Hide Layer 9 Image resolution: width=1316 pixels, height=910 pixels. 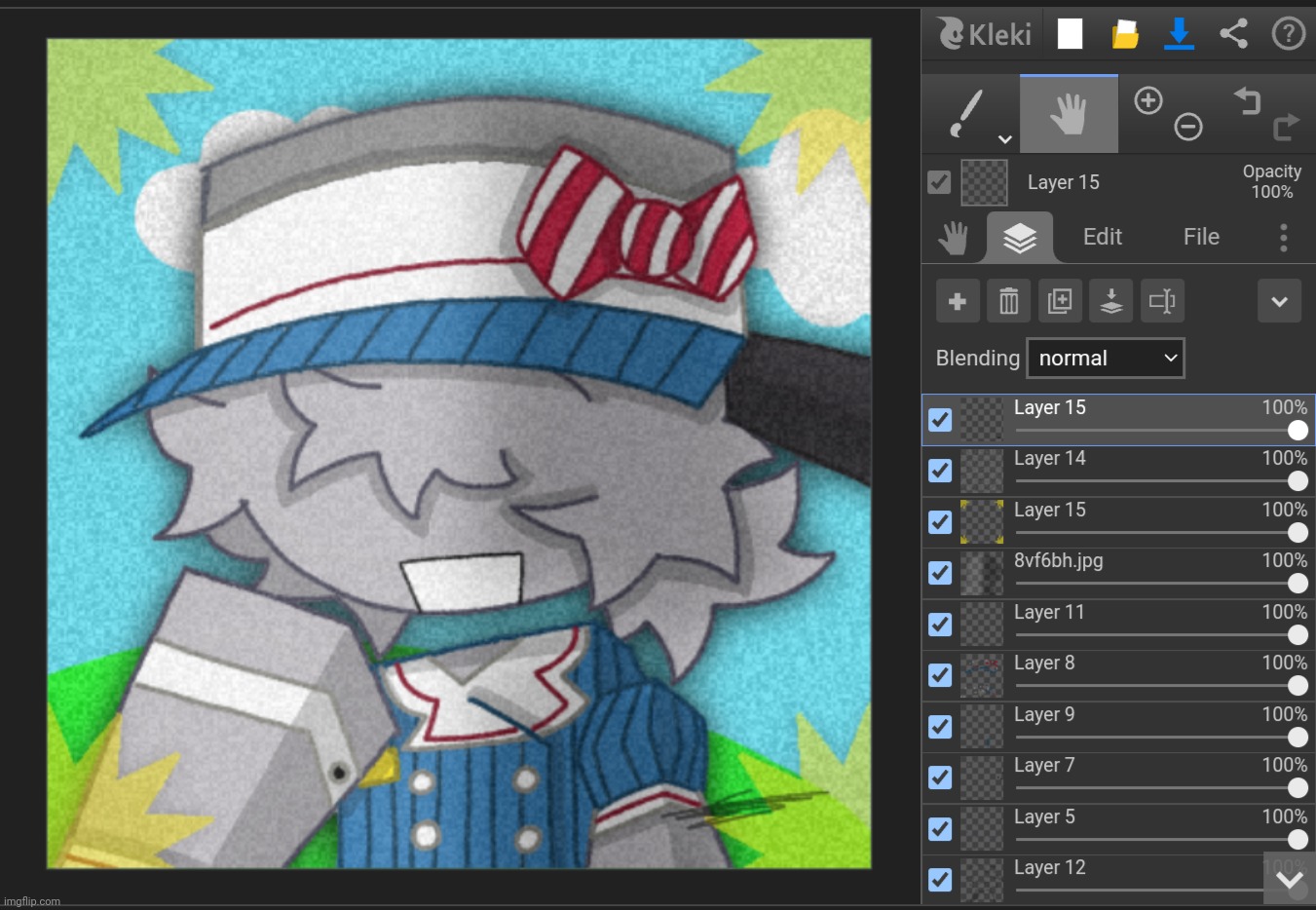click(x=940, y=727)
